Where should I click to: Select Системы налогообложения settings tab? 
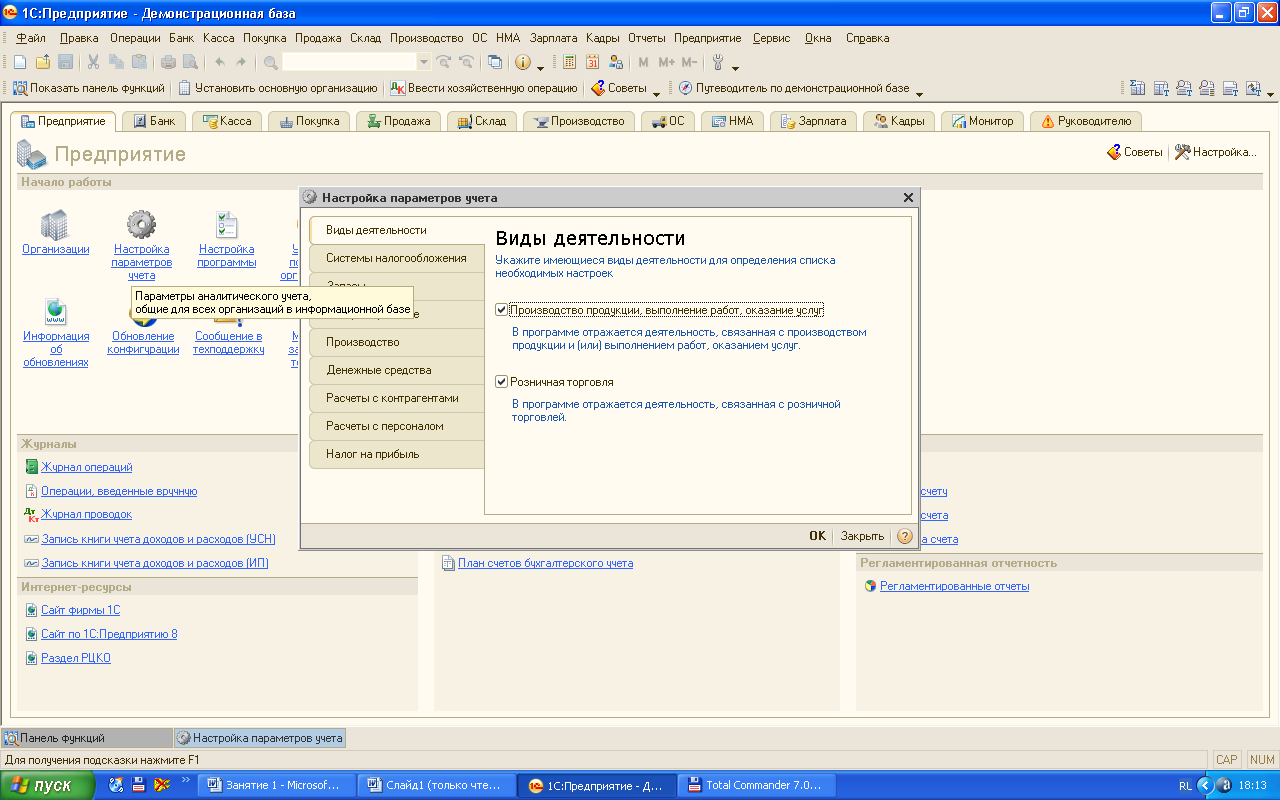[x=396, y=258]
